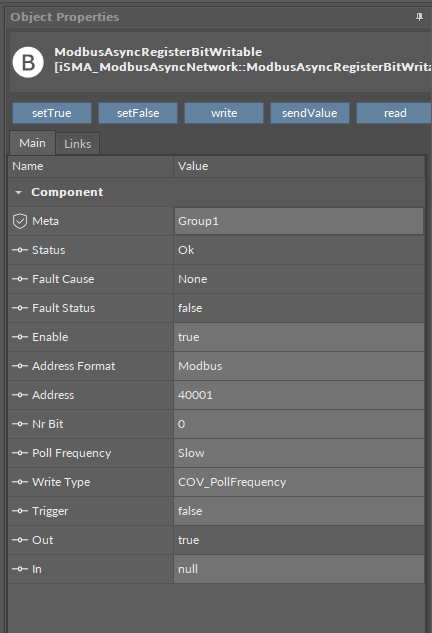Viewport: 432px width, 633px height.
Task: Click the slot icon beside Address Format
Action: (x=20, y=366)
